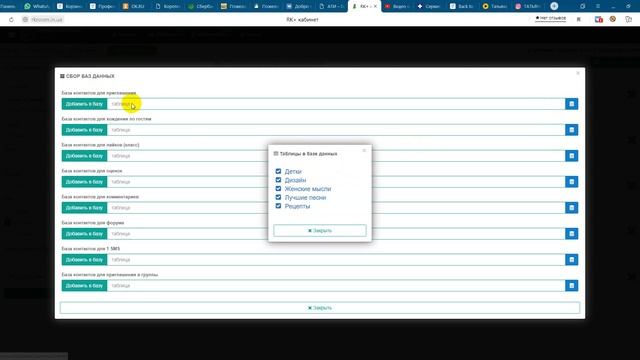Click Добавить в базу for форума contacts
This screenshot has width=640, height=360.
point(84,234)
